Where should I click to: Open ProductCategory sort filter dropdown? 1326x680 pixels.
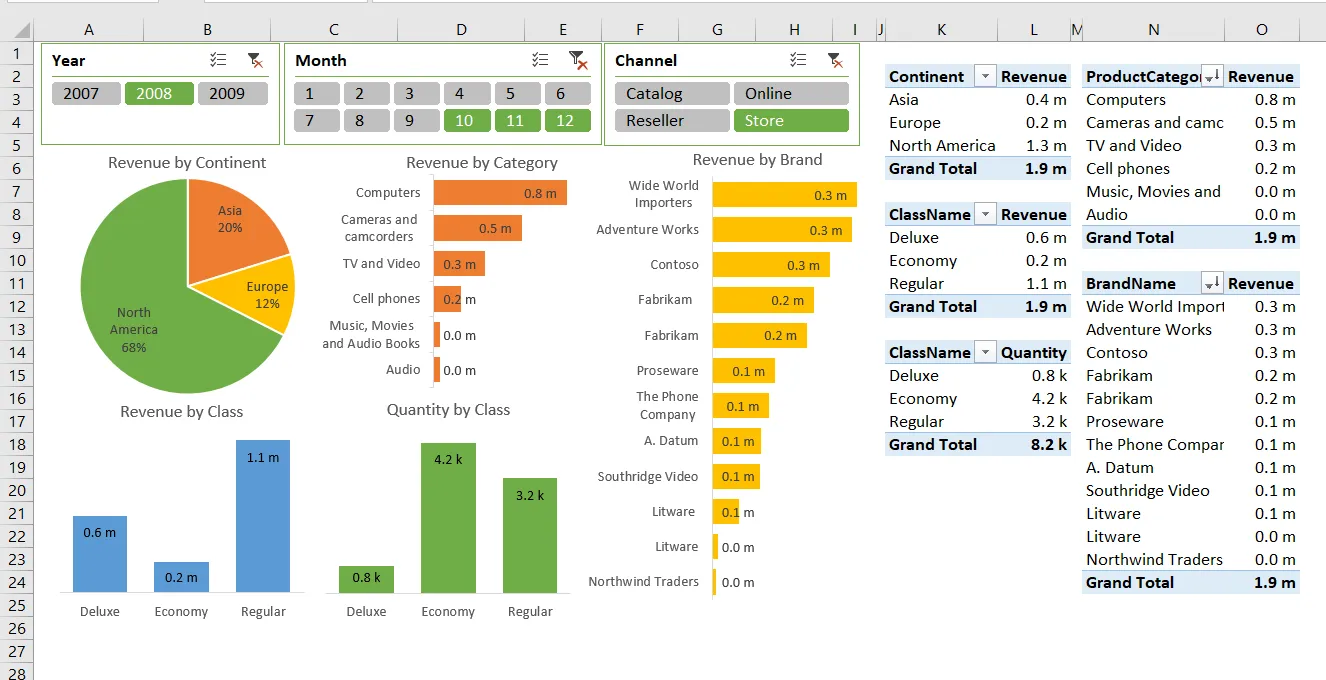coord(1212,77)
